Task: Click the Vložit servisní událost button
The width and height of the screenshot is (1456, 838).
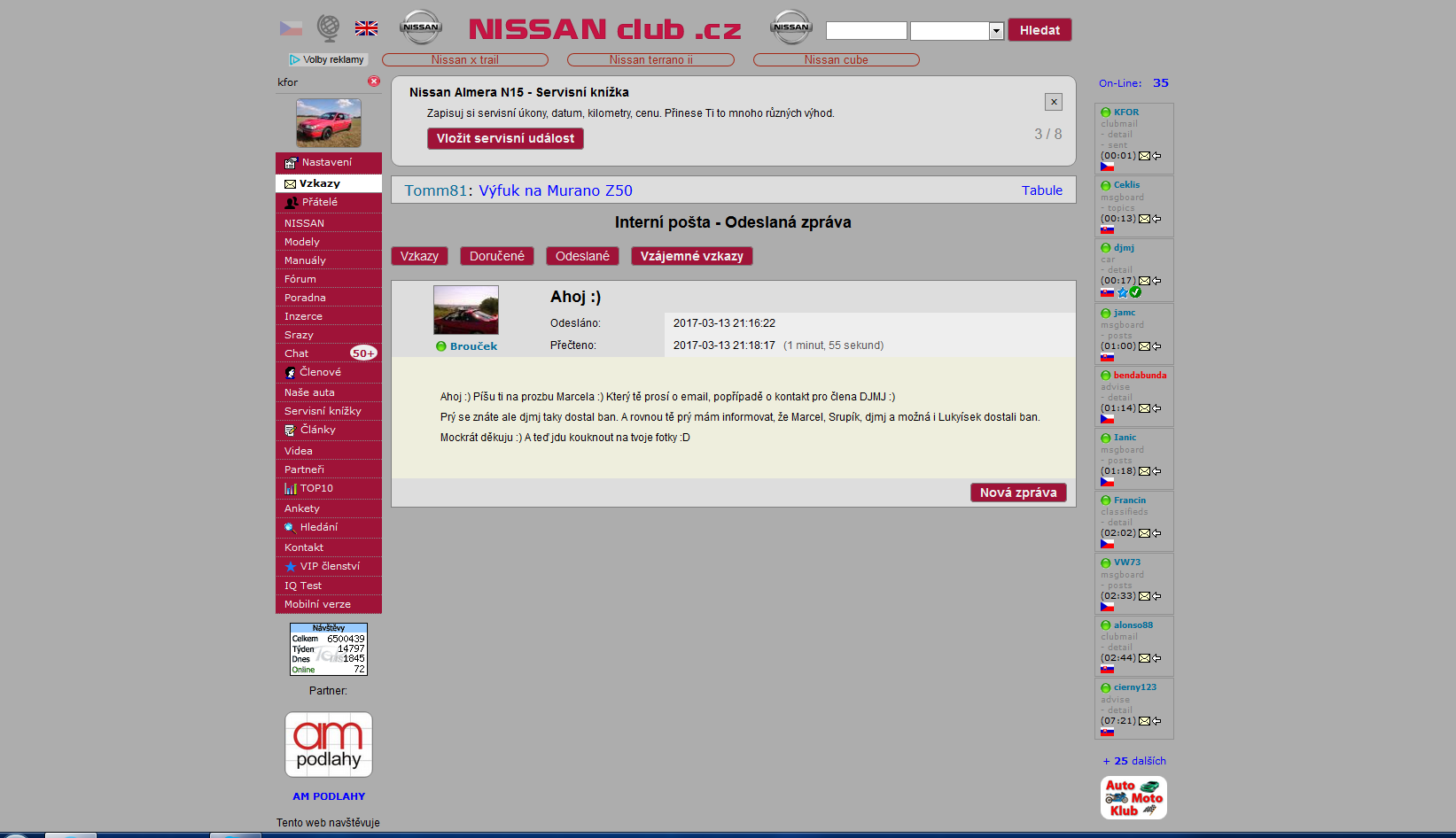Action: pyautogui.click(x=505, y=138)
